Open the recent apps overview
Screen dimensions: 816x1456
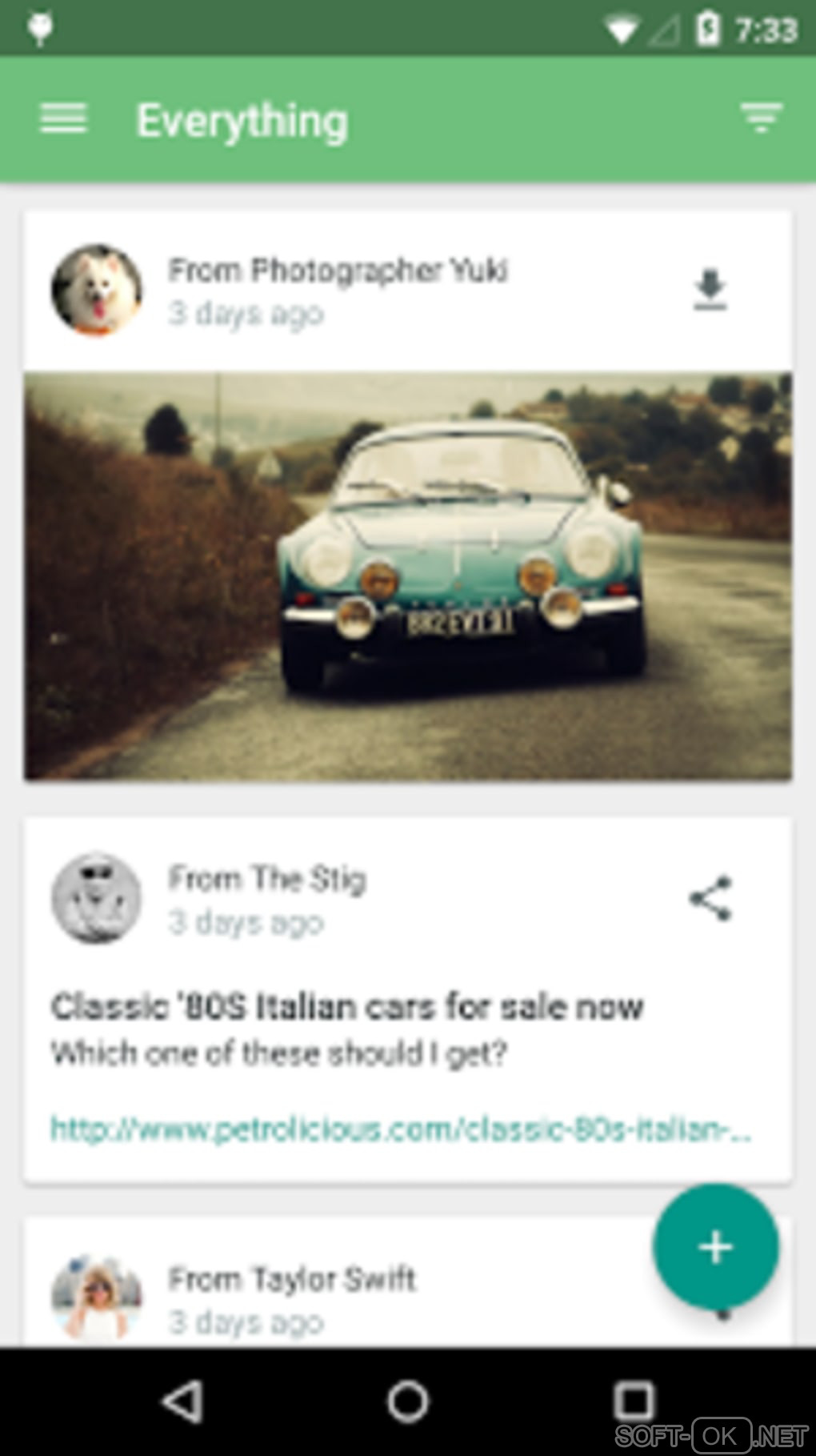pyautogui.click(x=634, y=1402)
